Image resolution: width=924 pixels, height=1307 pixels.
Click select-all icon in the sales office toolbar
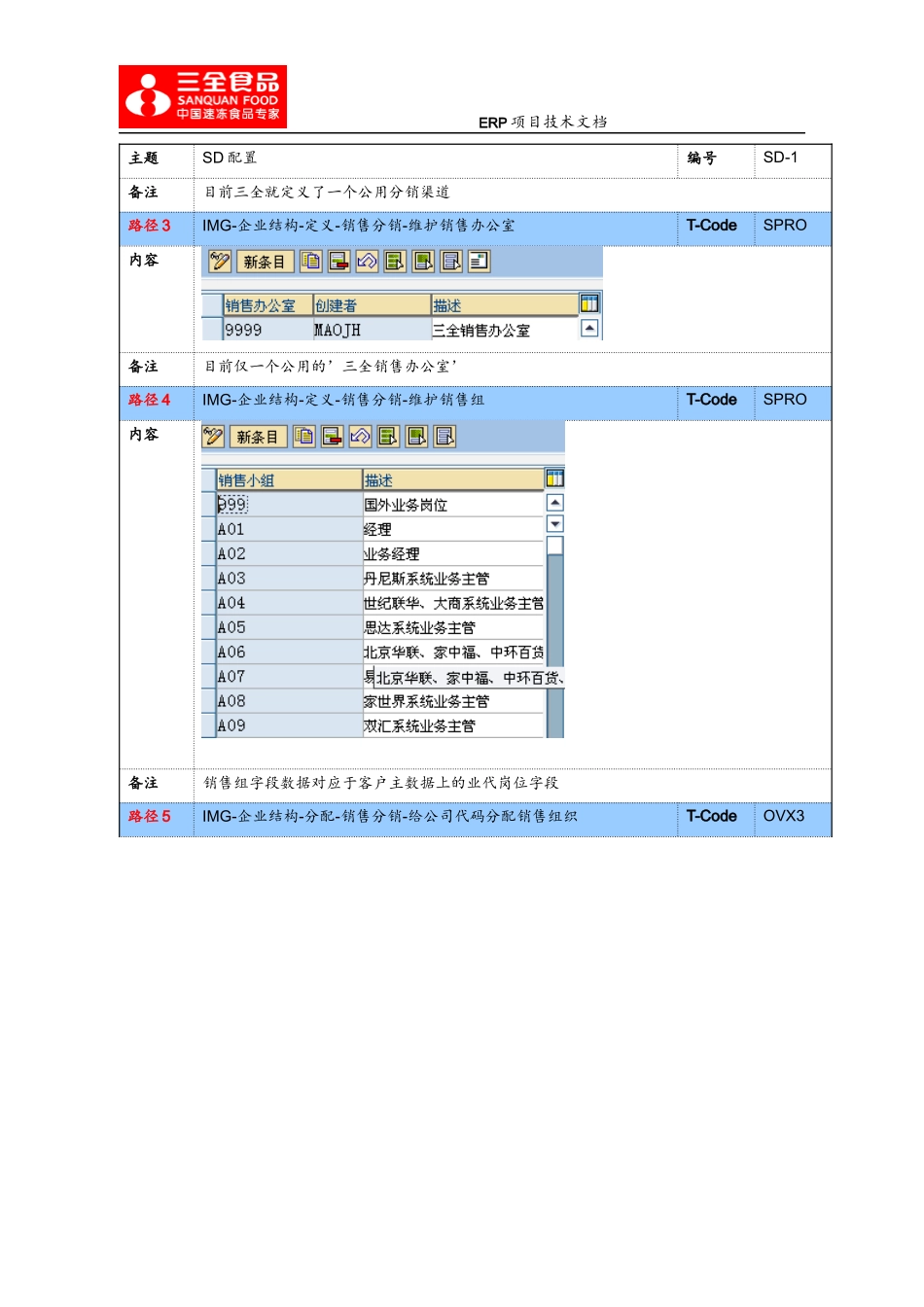(395, 261)
